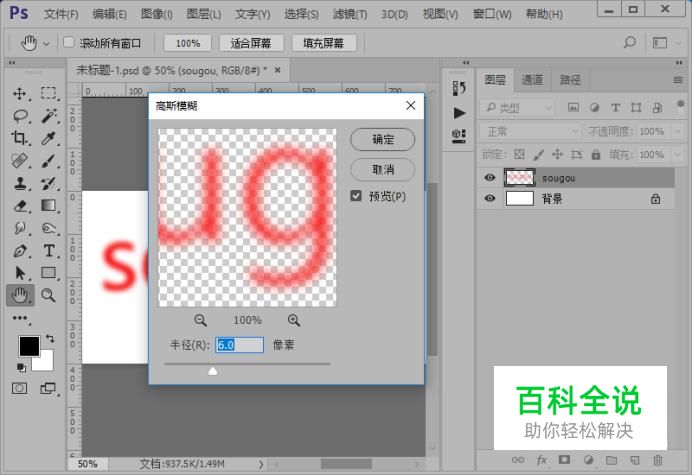Select the Eyedropper tool

49,138
